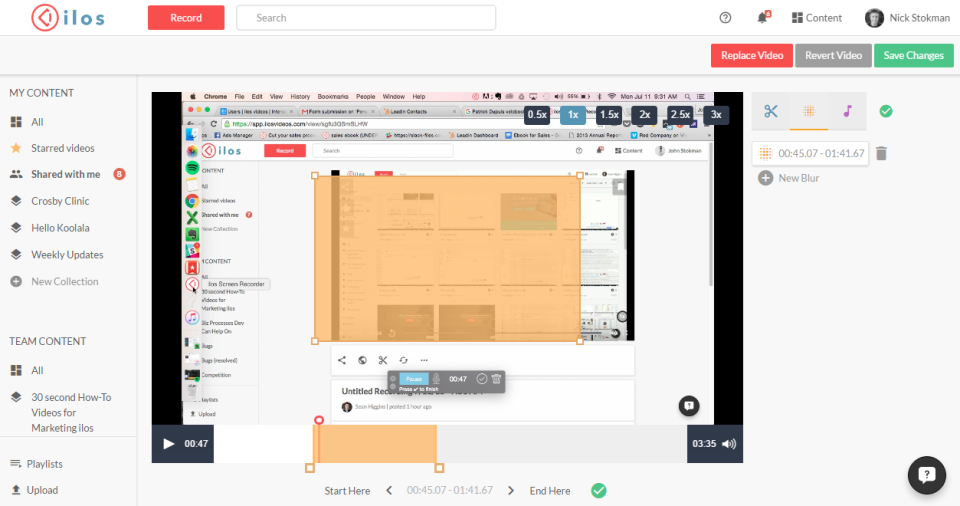Open Nick Stokman profile menu
Screen dimensions: 960x506
click(907, 18)
